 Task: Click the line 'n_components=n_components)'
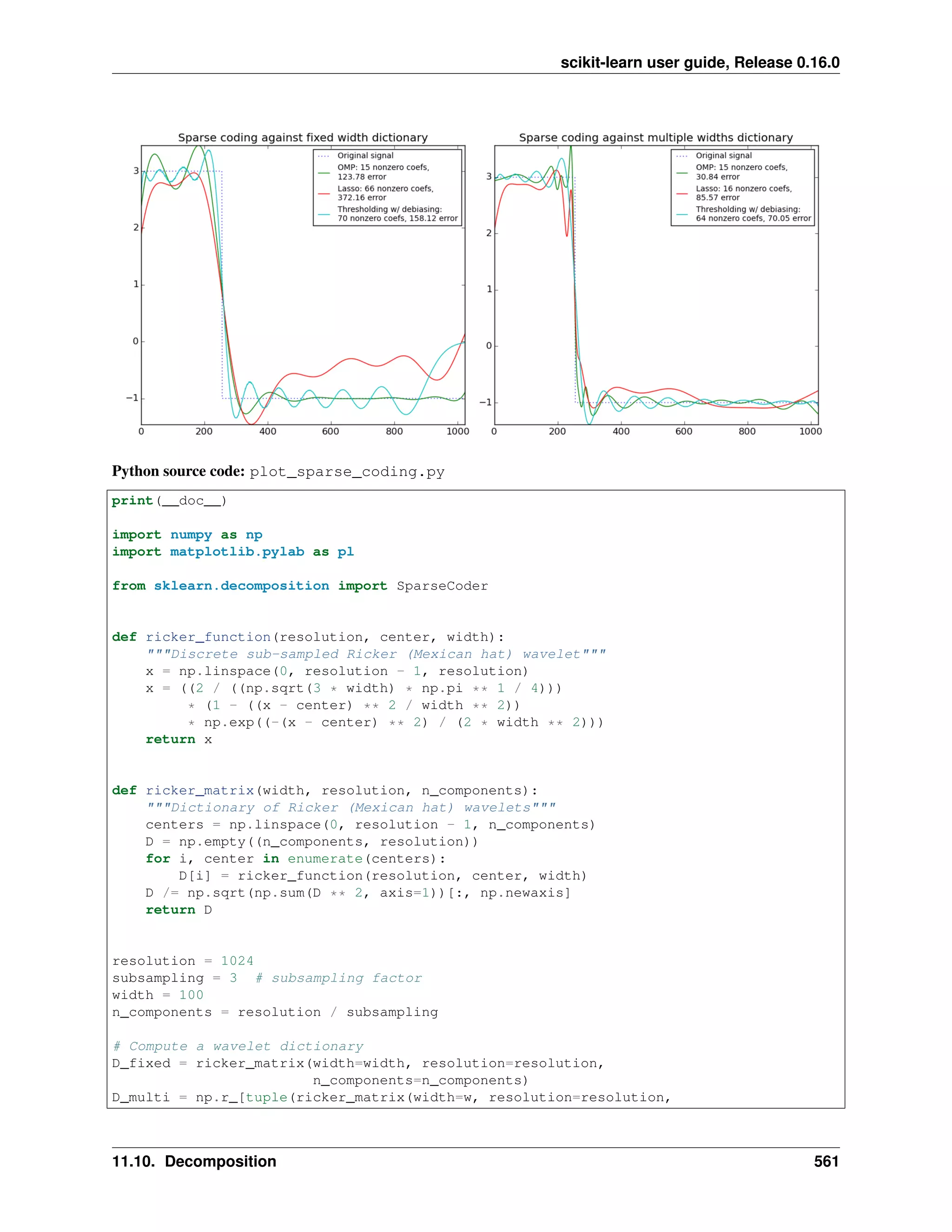(421, 1081)
